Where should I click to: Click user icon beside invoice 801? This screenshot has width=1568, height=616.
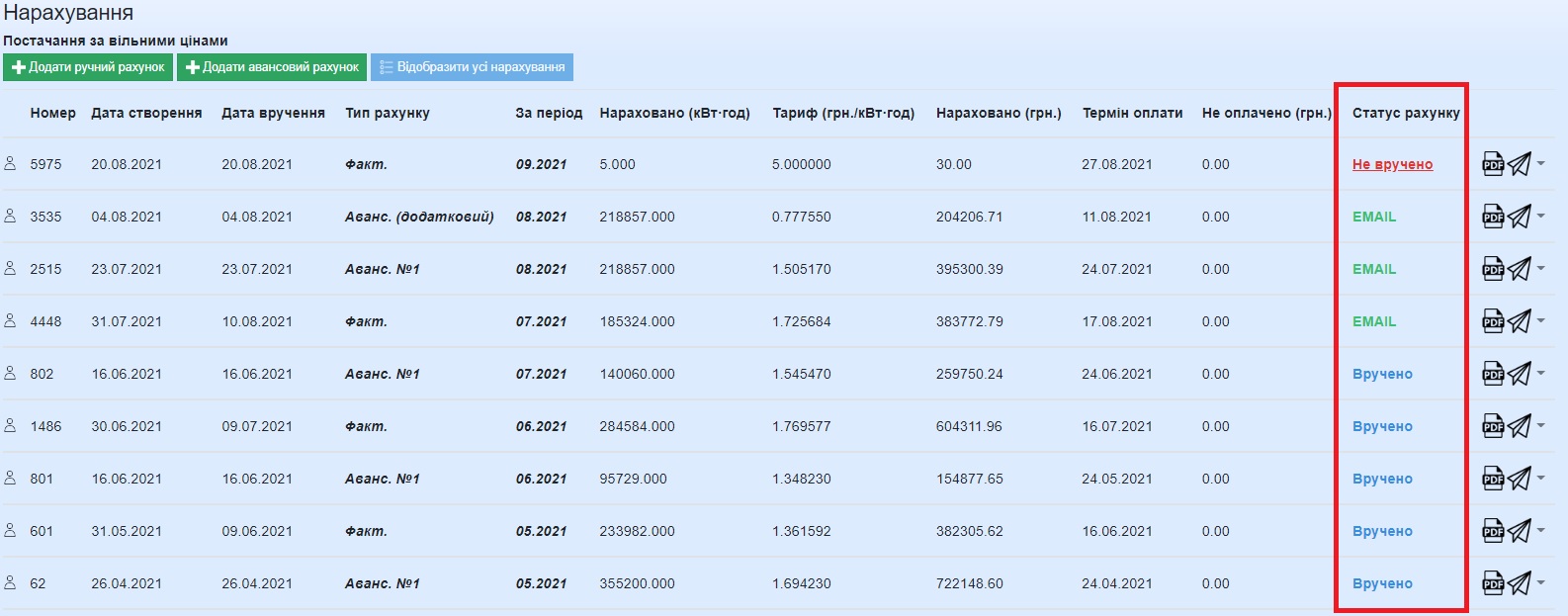10,479
